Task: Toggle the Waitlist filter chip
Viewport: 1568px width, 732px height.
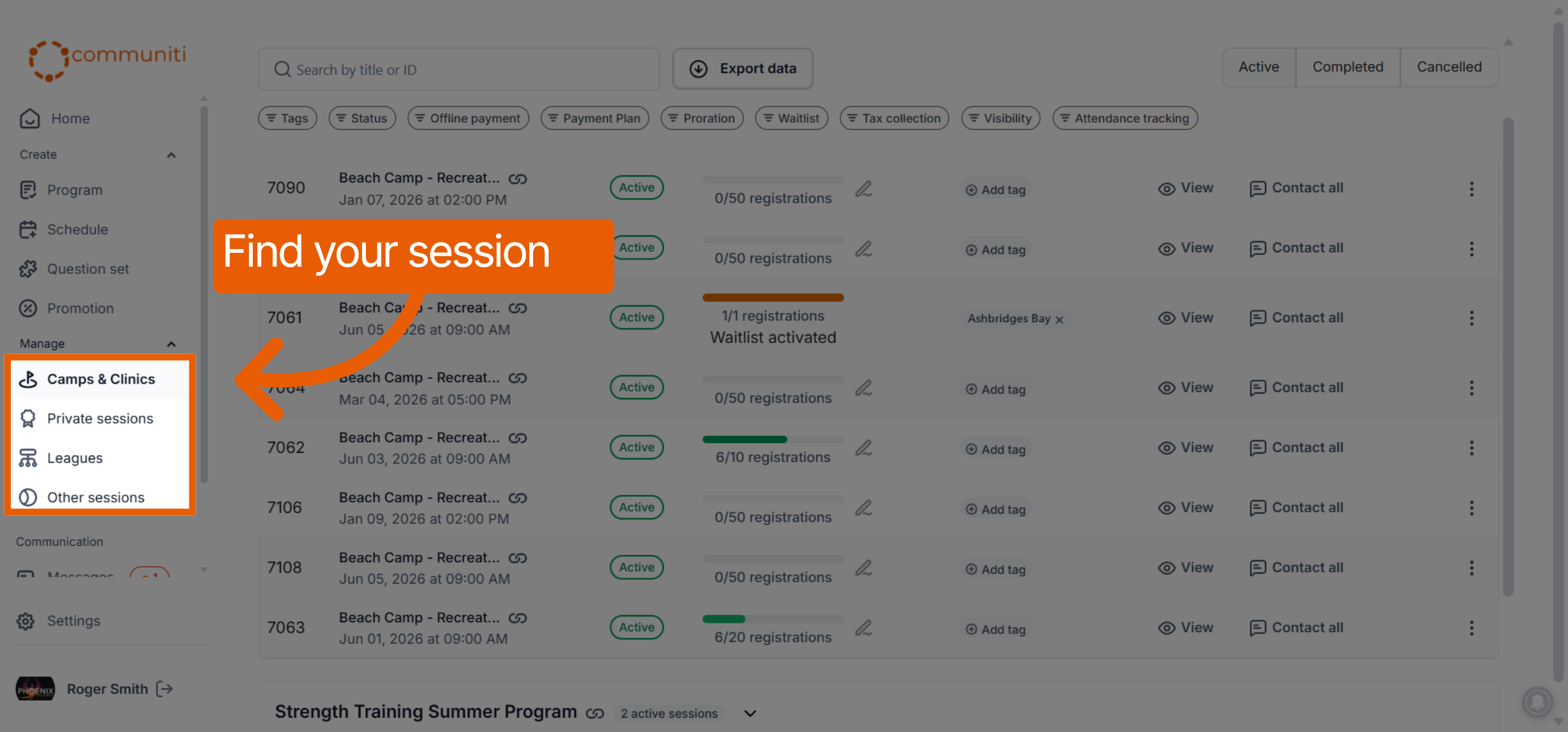Action: coord(792,118)
